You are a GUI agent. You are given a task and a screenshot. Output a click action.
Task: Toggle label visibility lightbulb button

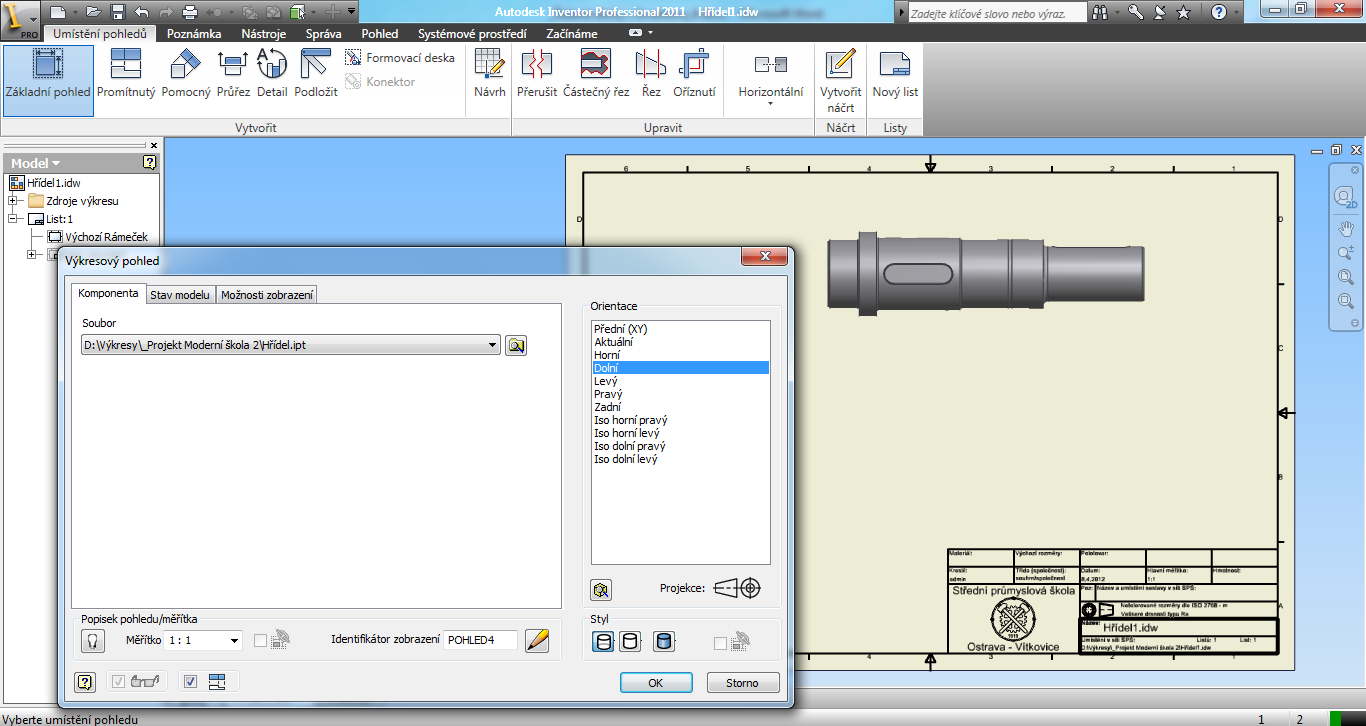click(x=91, y=641)
